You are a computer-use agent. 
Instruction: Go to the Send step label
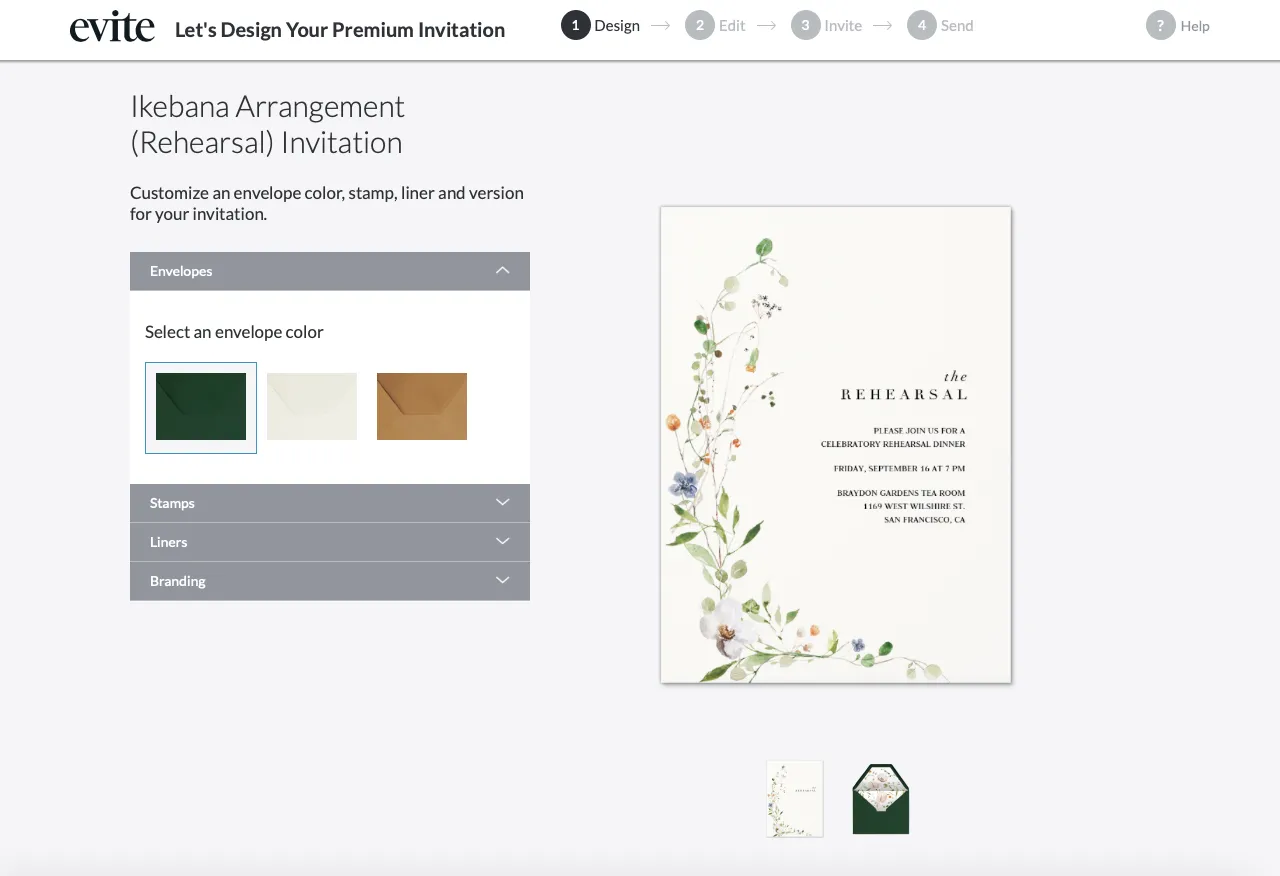957,26
